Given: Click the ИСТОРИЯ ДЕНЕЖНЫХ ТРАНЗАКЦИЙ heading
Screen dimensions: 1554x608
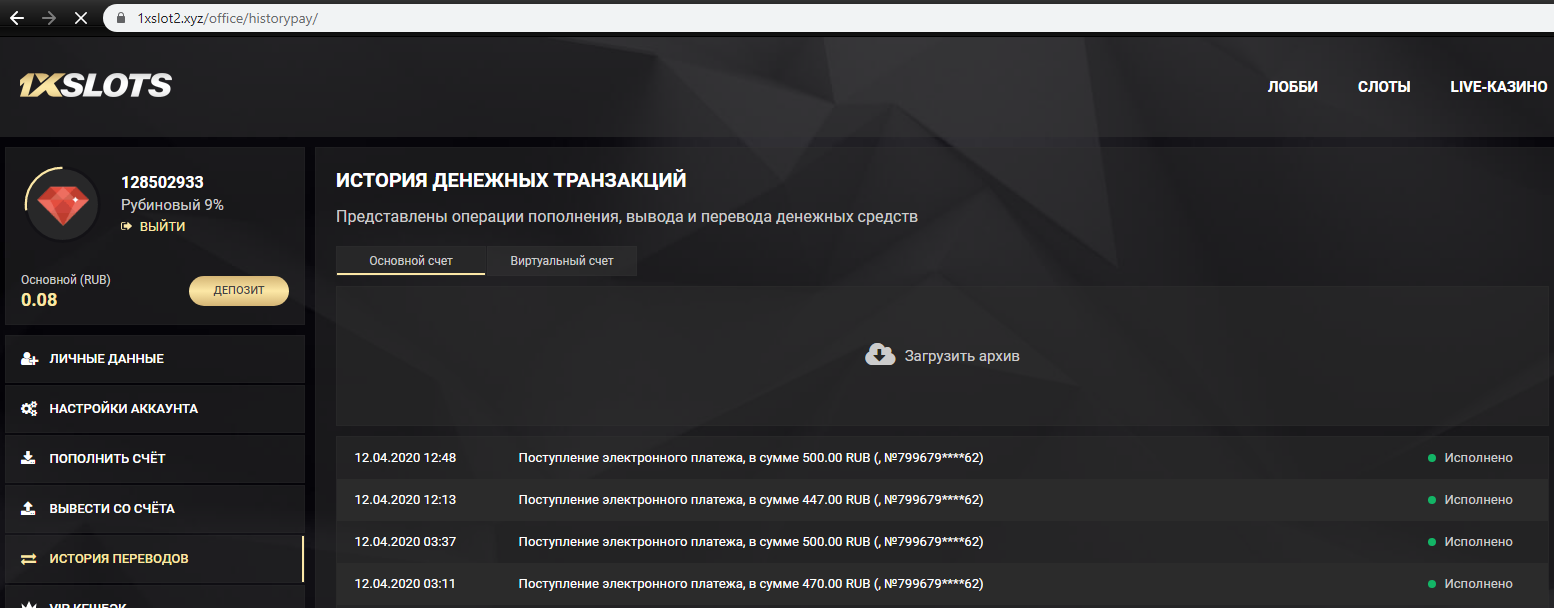Looking at the screenshot, I should click(x=511, y=181).
